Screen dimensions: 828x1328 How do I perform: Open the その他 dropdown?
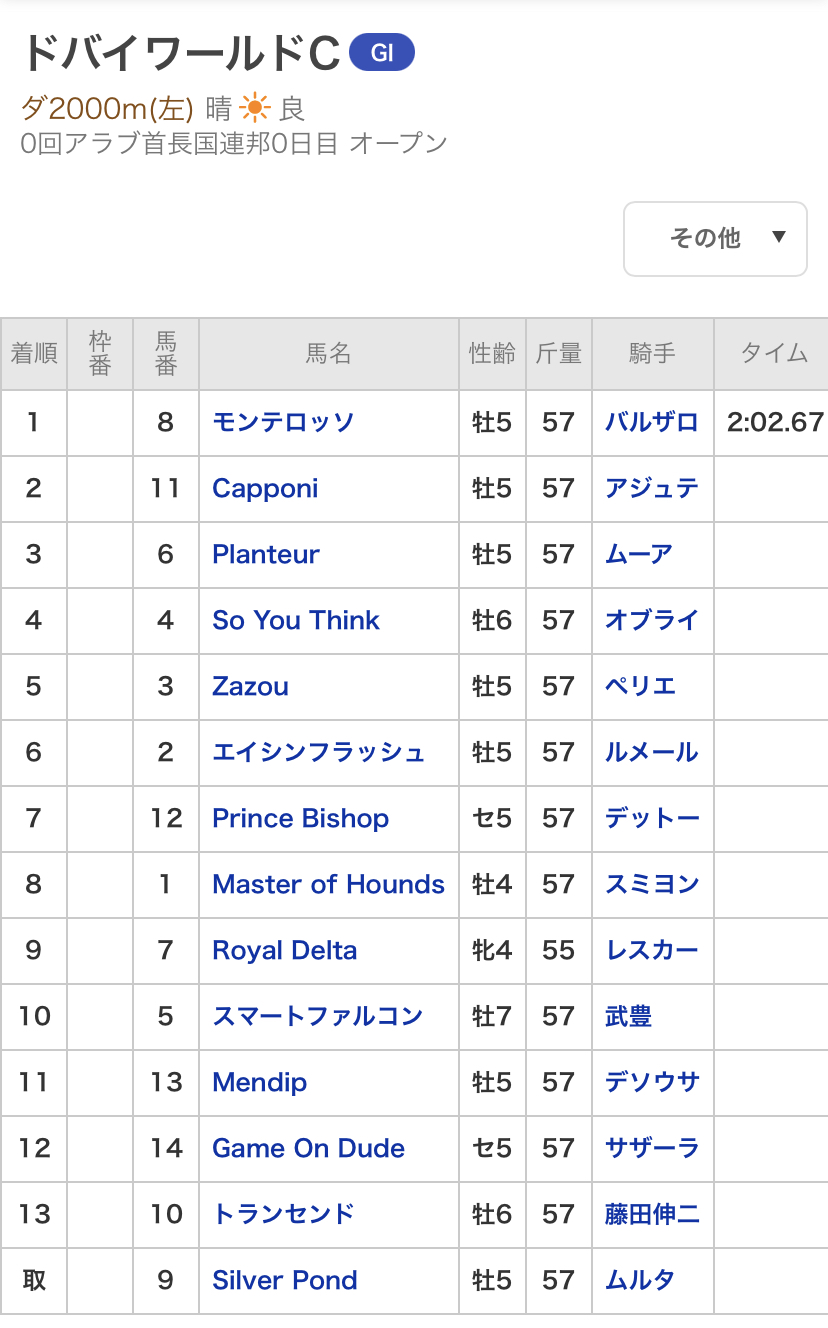tap(715, 238)
